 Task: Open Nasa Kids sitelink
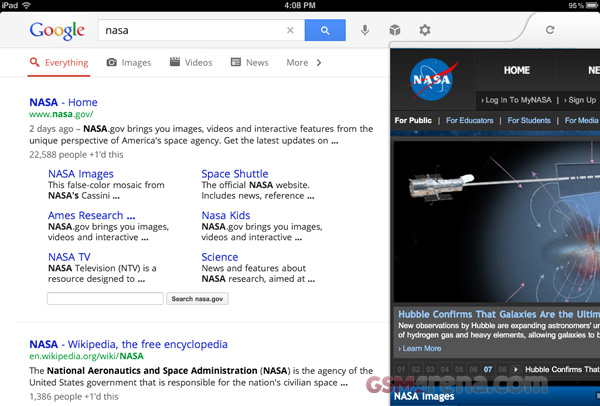[x=226, y=215]
